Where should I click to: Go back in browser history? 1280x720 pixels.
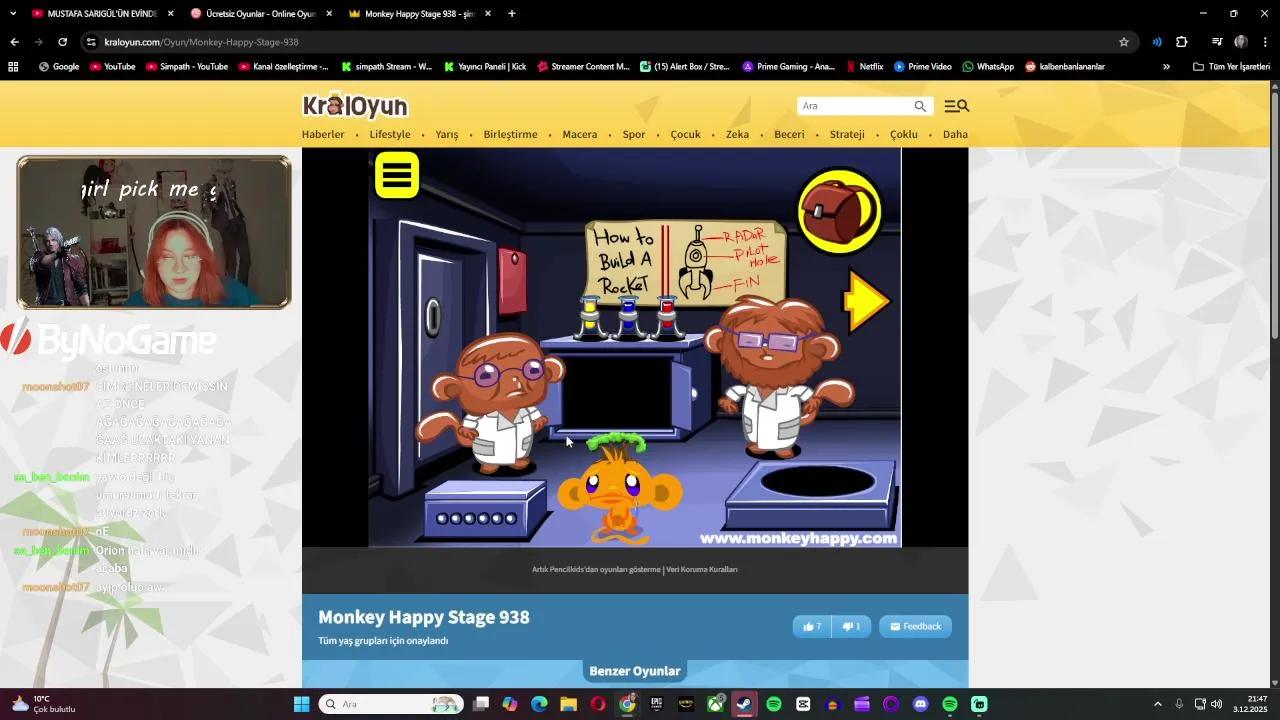[x=14, y=42]
